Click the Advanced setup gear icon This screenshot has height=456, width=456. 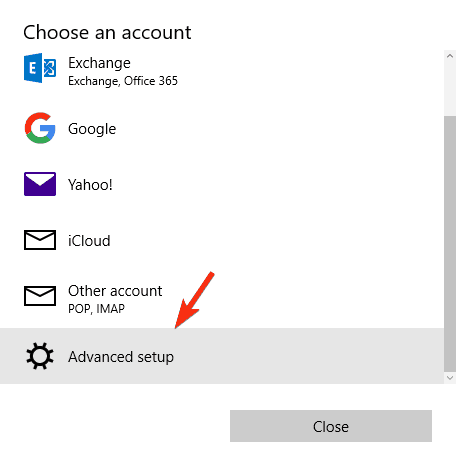pos(40,356)
